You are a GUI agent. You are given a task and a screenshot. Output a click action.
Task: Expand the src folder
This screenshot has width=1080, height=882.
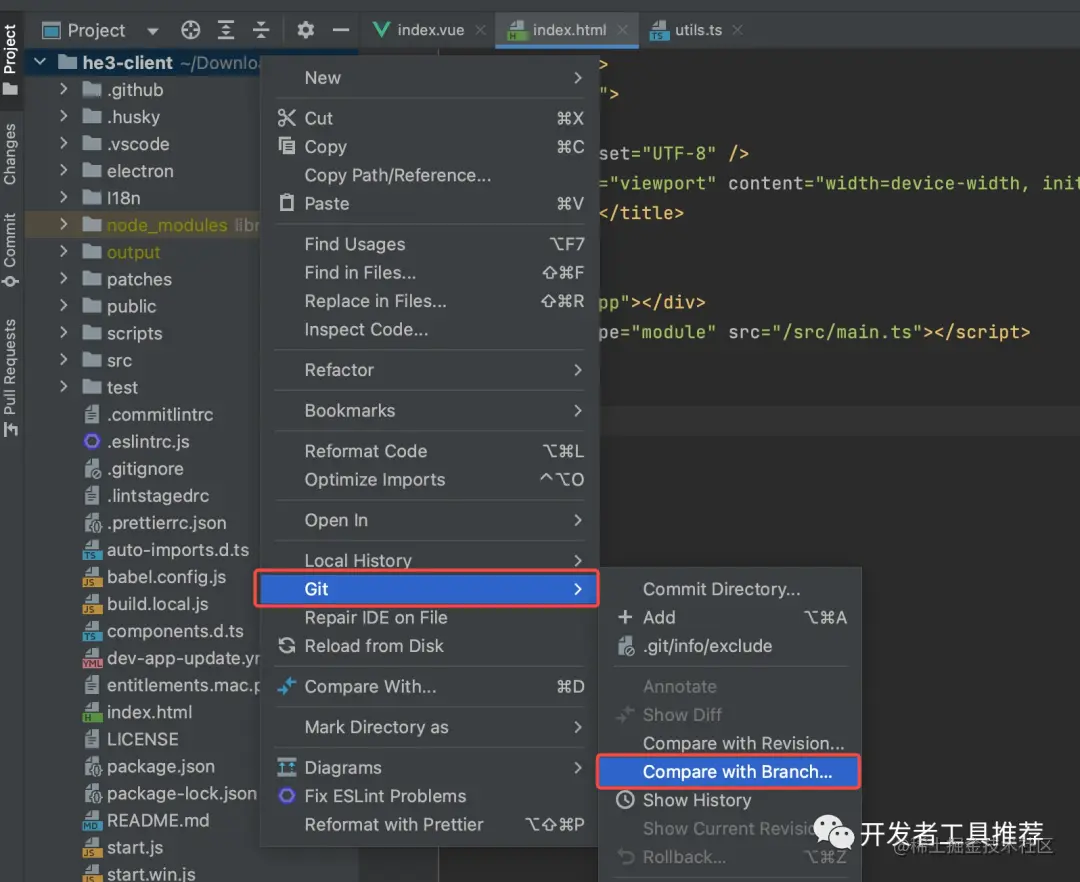pos(63,359)
